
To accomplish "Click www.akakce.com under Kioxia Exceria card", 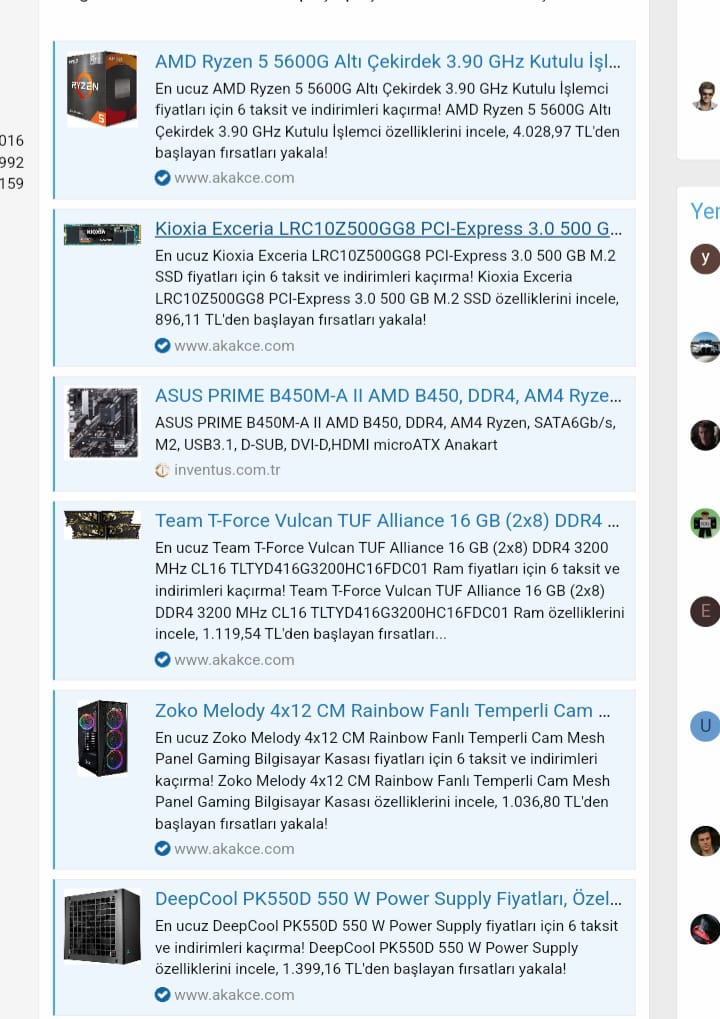I will point(234,346).
